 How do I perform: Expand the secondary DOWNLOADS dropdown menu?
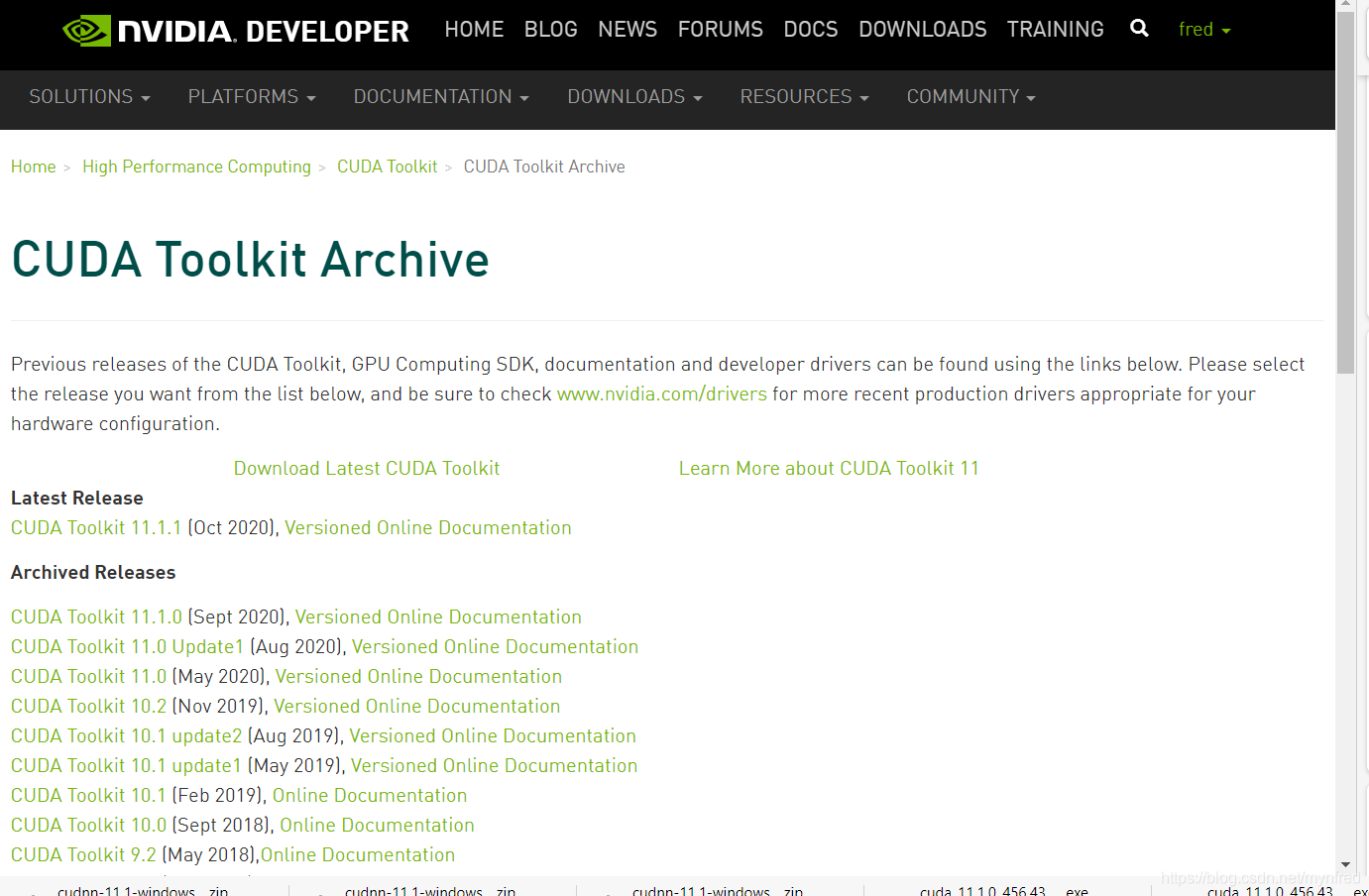[x=634, y=97]
